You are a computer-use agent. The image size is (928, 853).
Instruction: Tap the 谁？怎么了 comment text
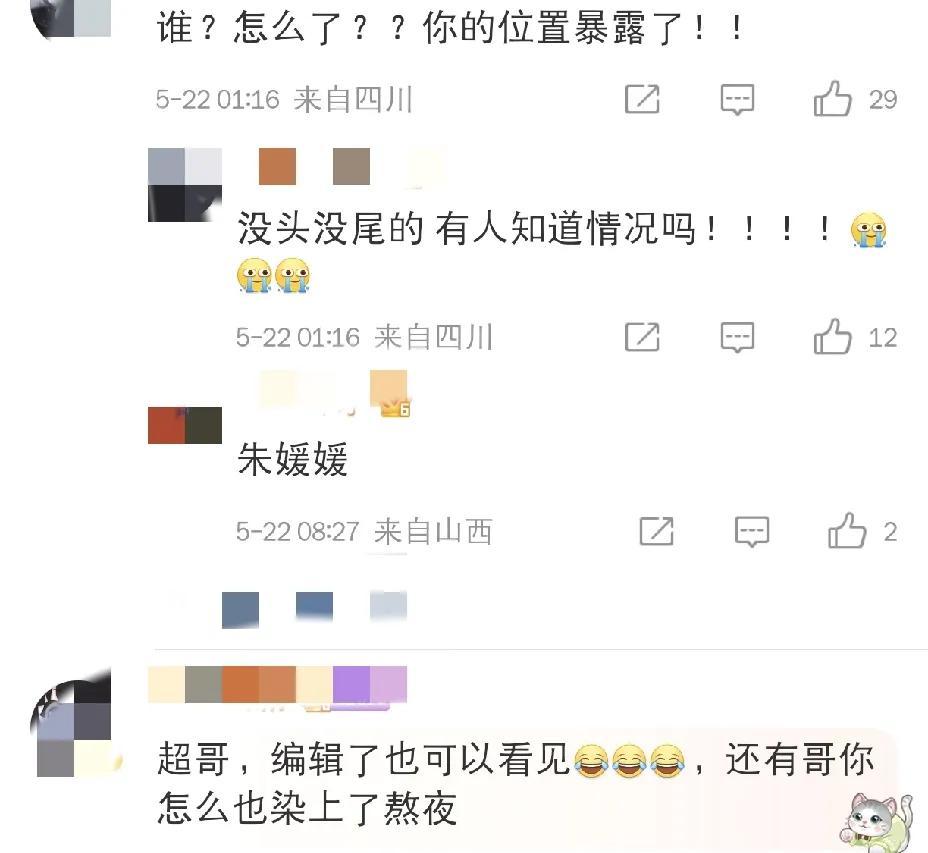(x=450, y=27)
